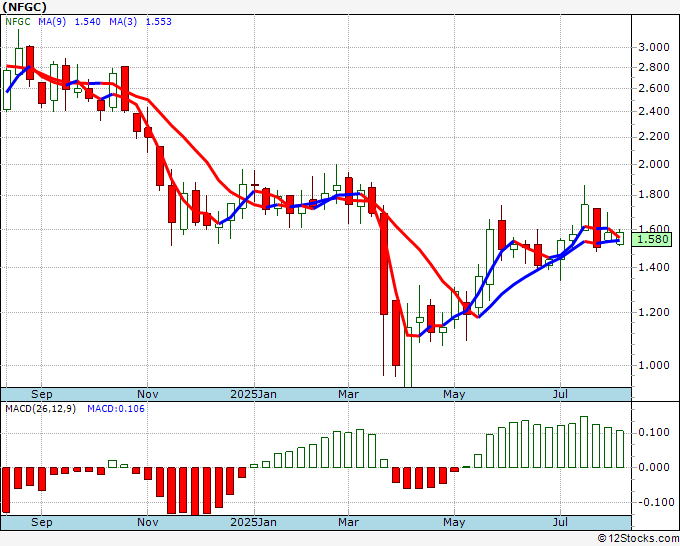Select the NFGC ticker legend label
Image resolution: width=680 pixels, height=546 pixels.
(x=18, y=22)
